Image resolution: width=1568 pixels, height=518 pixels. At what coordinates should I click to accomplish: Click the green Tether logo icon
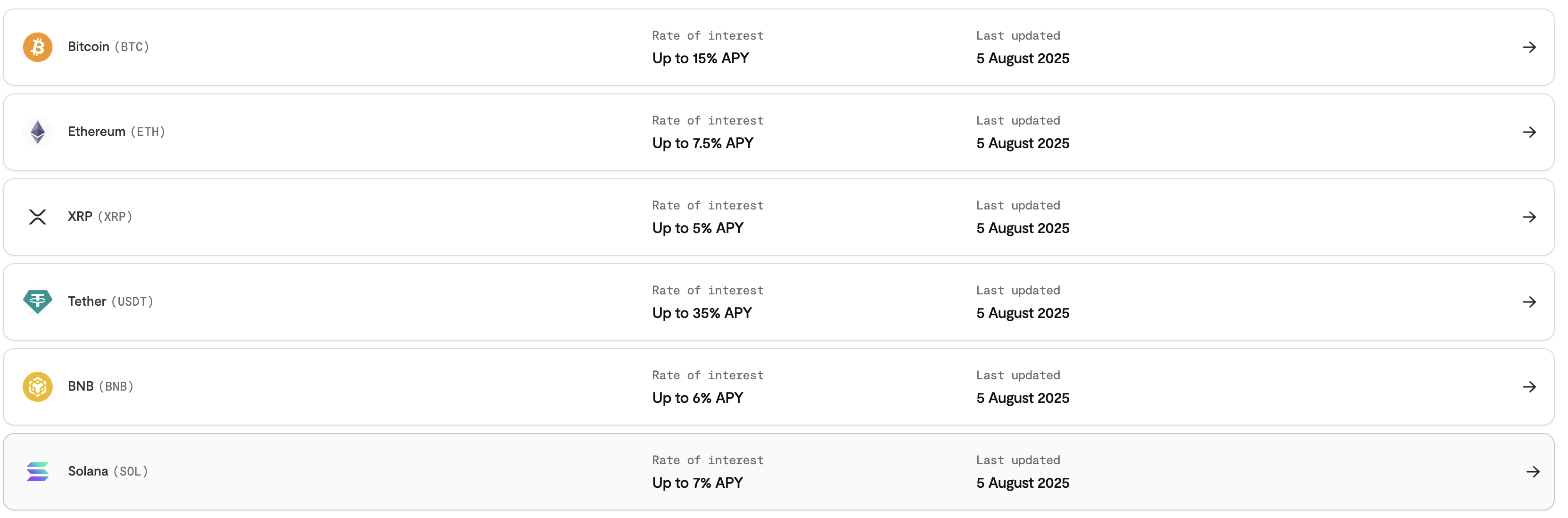coord(38,301)
